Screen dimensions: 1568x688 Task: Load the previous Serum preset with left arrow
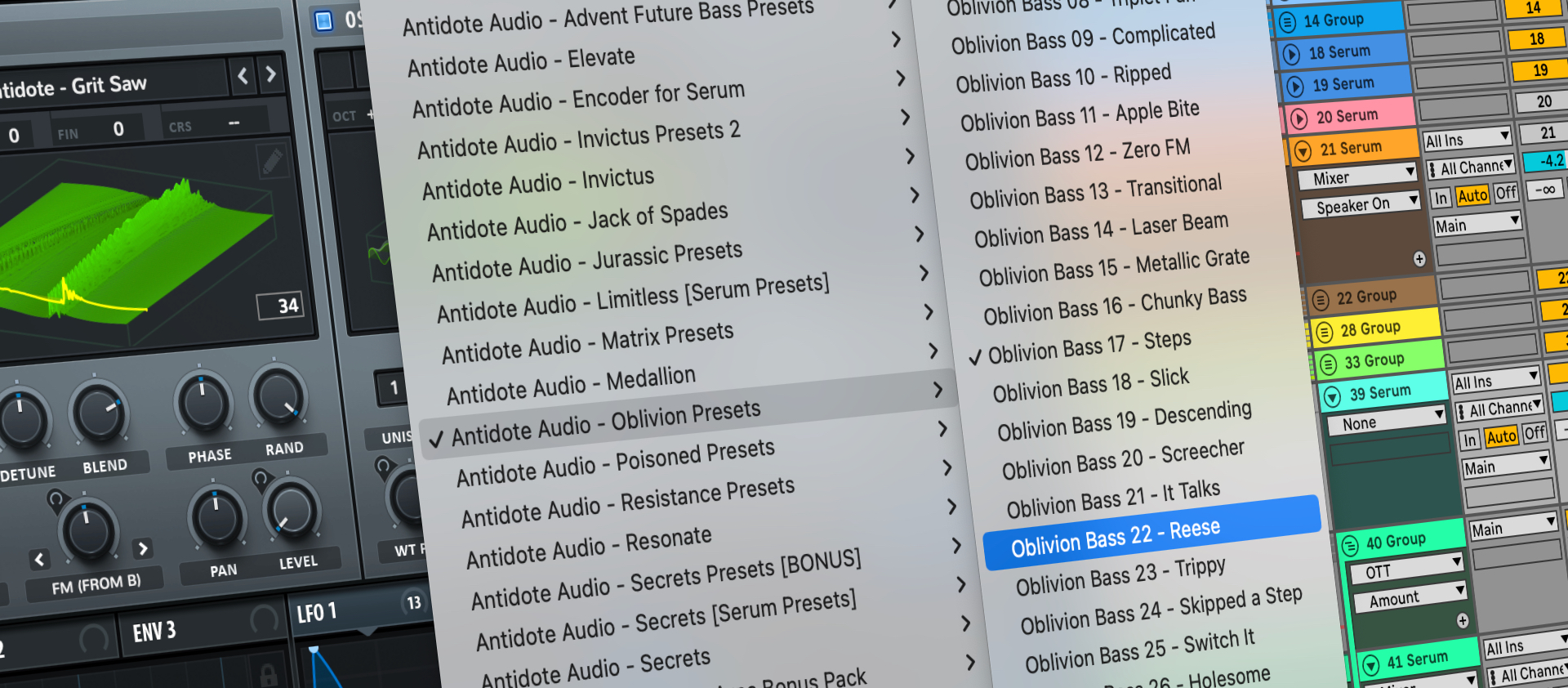pyautogui.click(x=243, y=78)
